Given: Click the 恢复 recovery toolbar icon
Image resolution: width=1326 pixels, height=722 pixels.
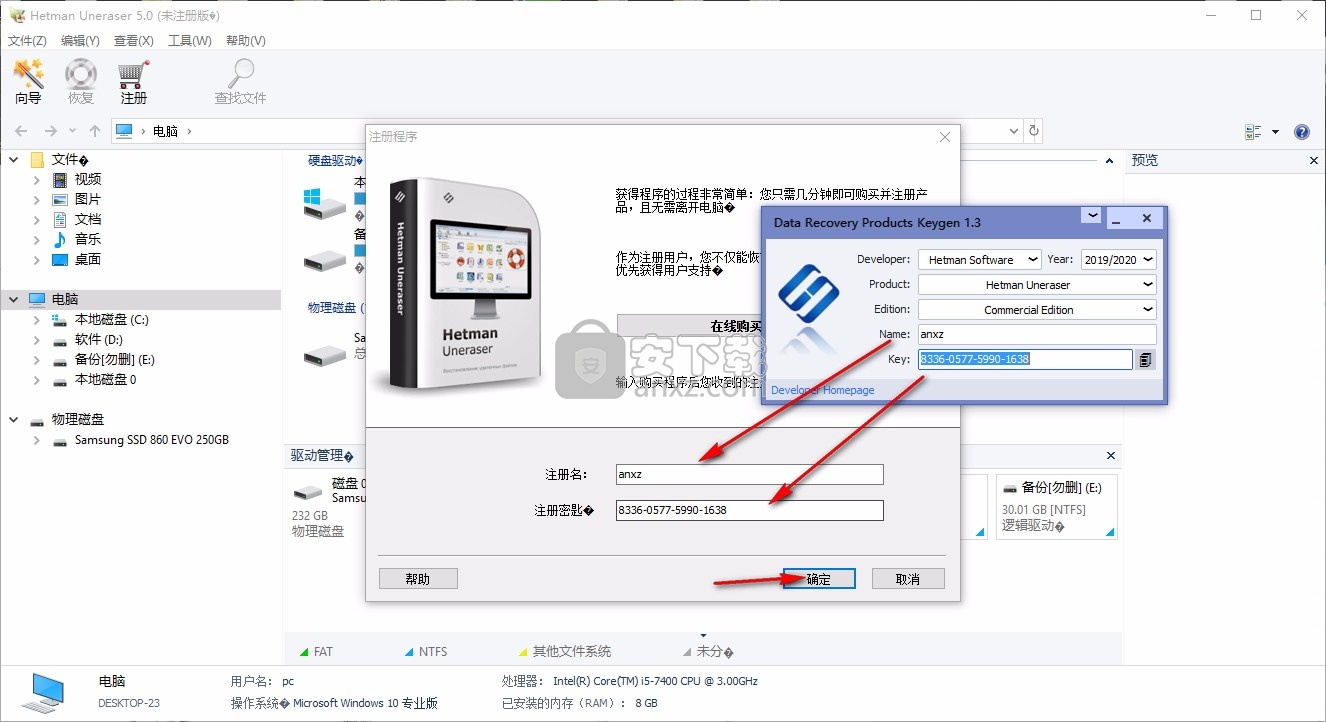Looking at the screenshot, I should [x=81, y=81].
